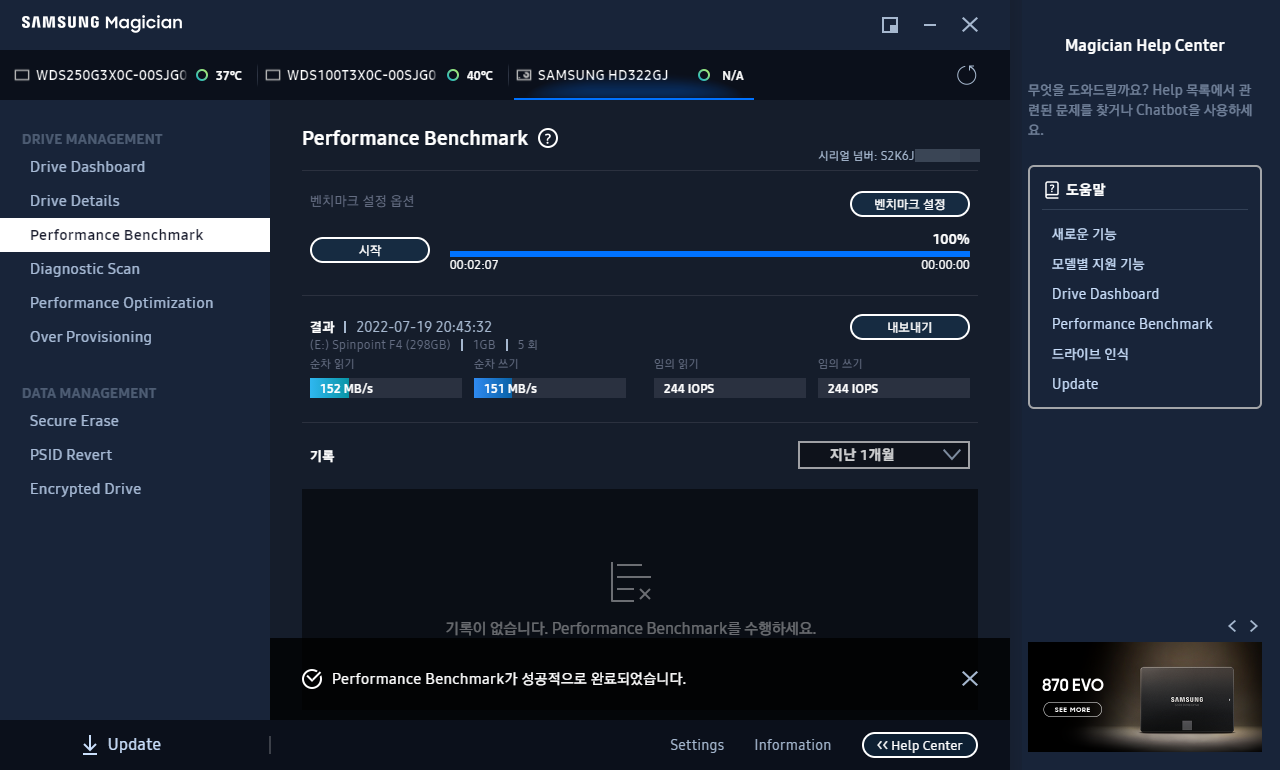The height and width of the screenshot is (770, 1280).
Task: Click the result timestamp 2022-07-19 20:43:32
Action: [x=424, y=327]
